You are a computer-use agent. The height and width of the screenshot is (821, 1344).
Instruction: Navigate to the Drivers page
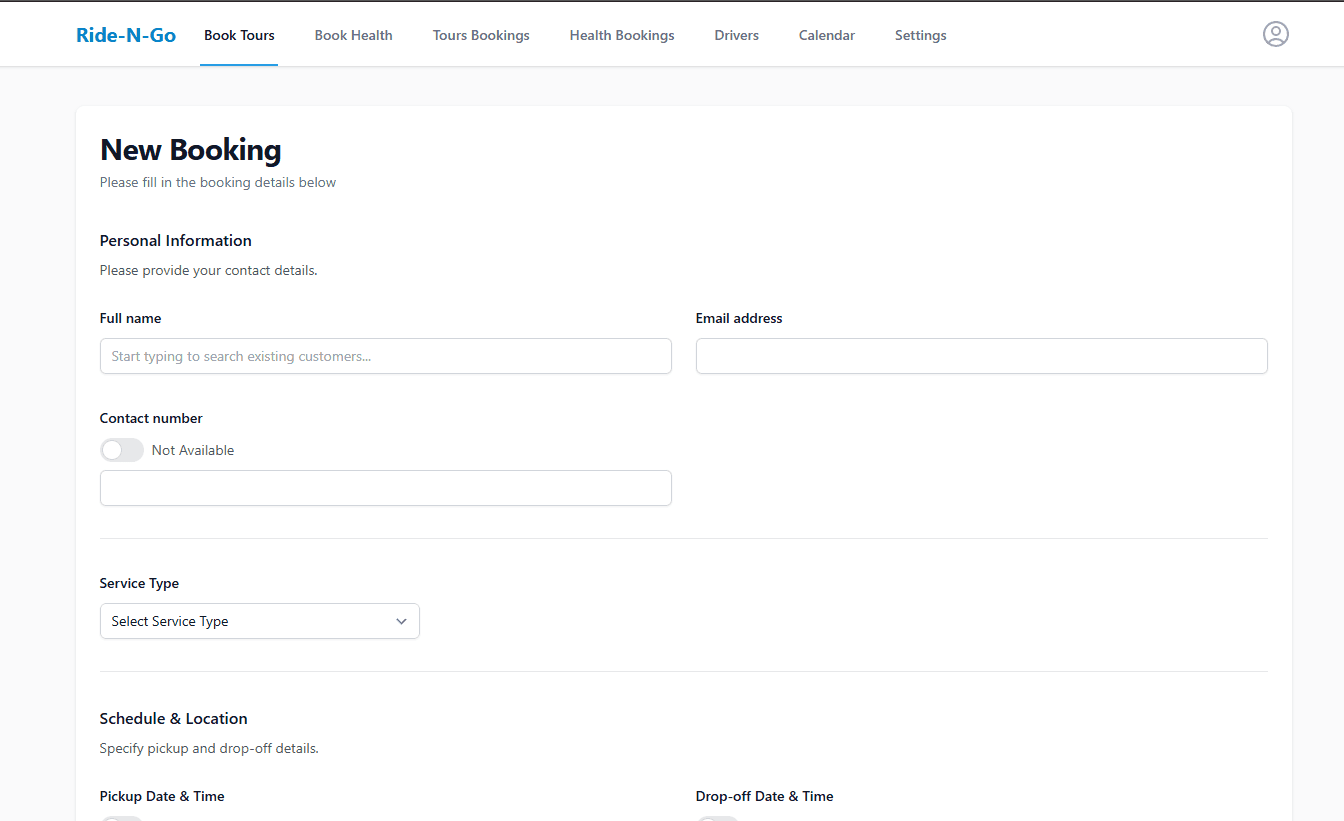(x=736, y=35)
